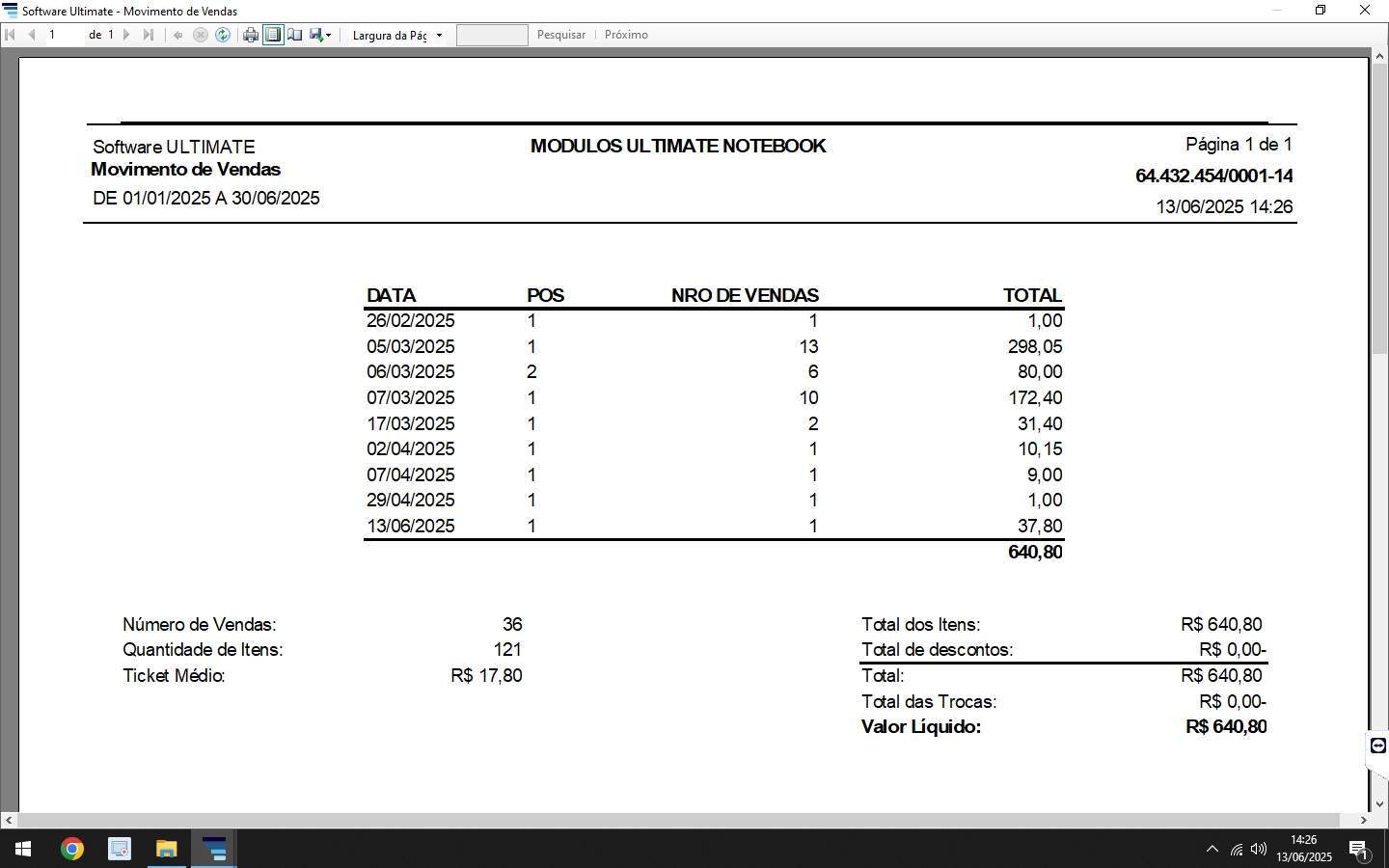
Task: Open the Windows Start menu
Action: click(23, 849)
